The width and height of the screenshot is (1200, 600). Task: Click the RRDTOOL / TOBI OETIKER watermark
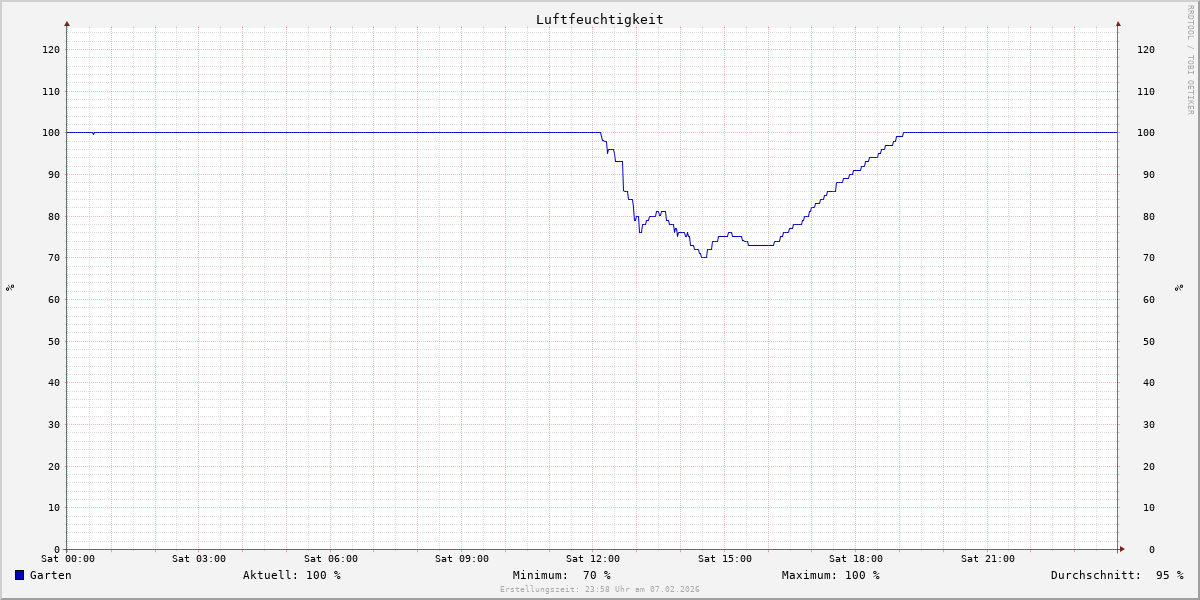pyautogui.click(x=1190, y=60)
